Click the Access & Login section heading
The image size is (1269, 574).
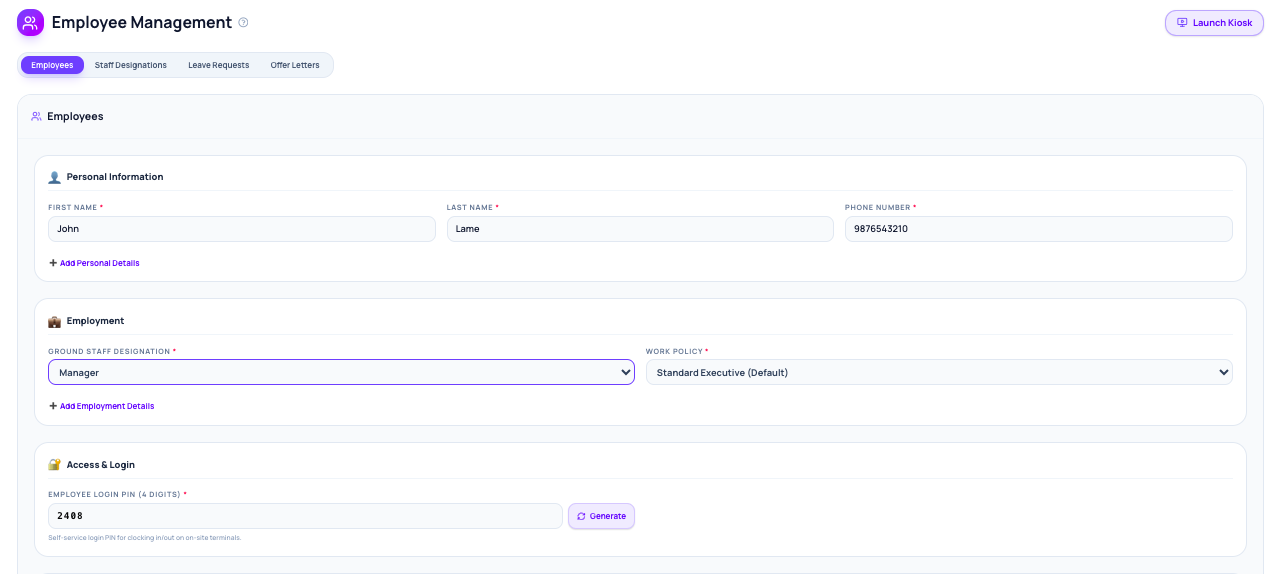[x=101, y=465]
